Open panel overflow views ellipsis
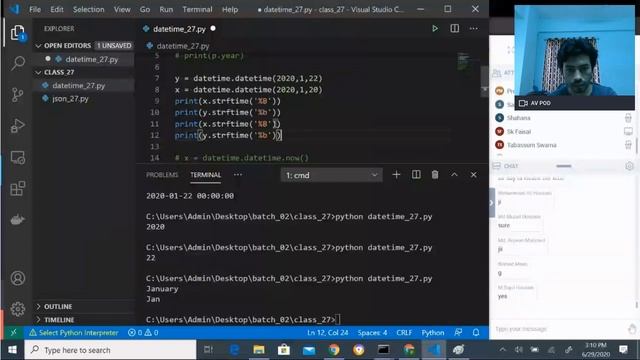 click(238, 175)
